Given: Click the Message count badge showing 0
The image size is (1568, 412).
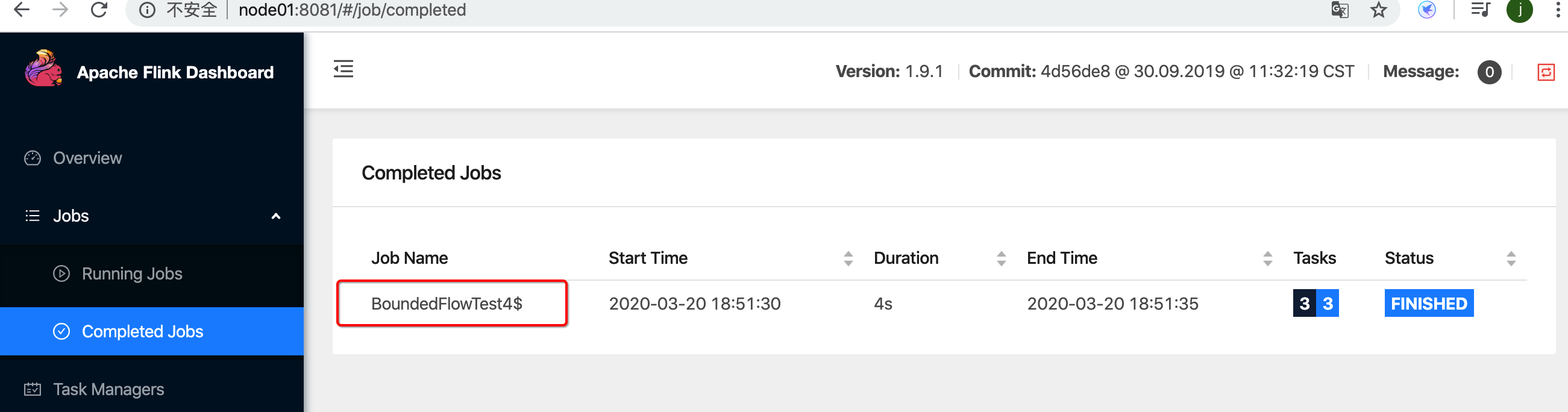Looking at the screenshot, I should 1489,72.
